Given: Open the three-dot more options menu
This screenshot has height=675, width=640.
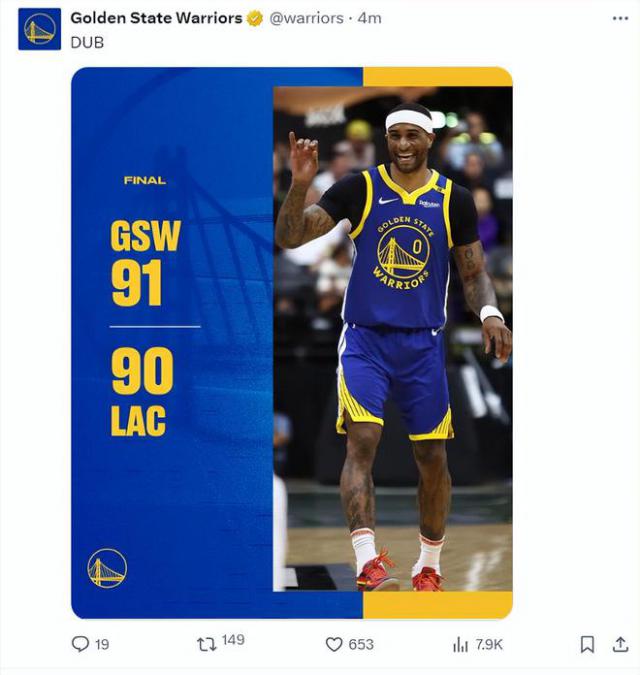Looking at the screenshot, I should point(620,19).
